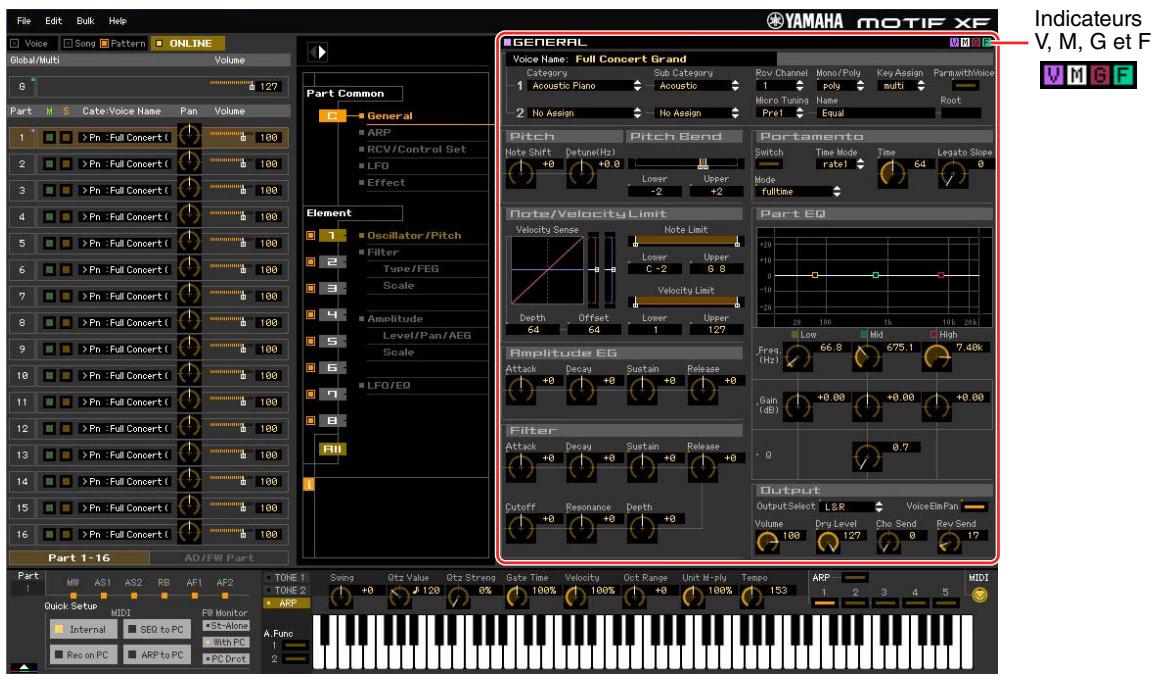Open OutputSelect L&R dropdown
Screen dimensions: 1154x679
[852, 507]
